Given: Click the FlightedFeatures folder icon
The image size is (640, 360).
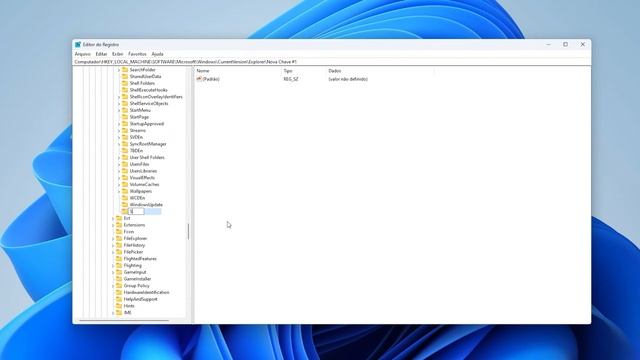Looking at the screenshot, I should (x=119, y=258).
